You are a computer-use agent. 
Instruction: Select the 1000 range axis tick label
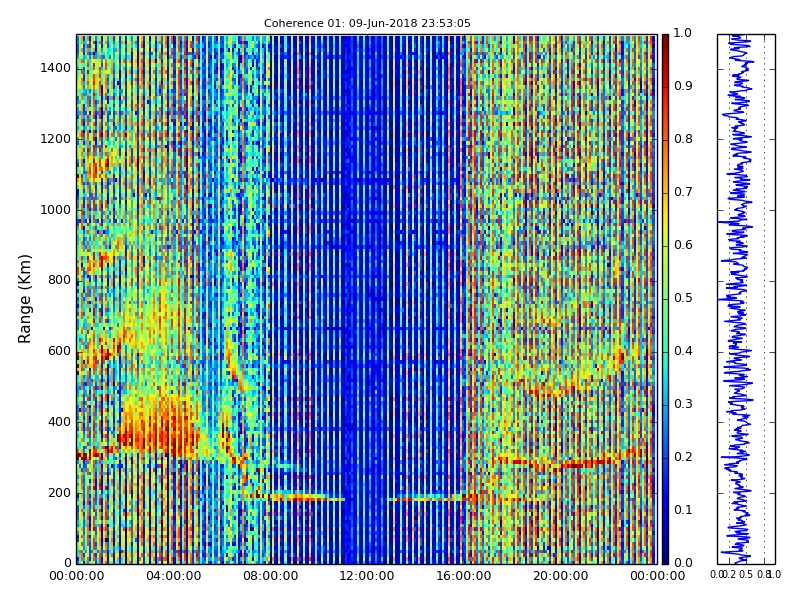click(x=56, y=210)
